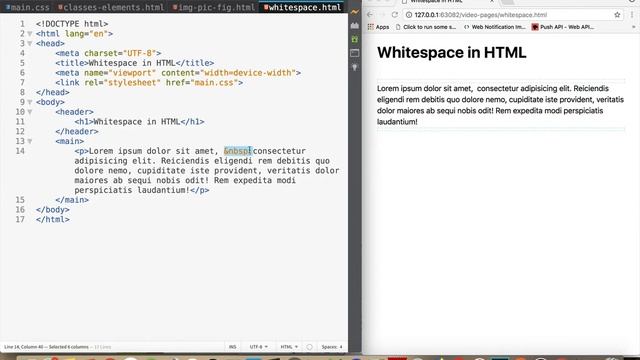Click the DOCTYPE declaration on line 1
The image size is (640, 360).
point(72,24)
